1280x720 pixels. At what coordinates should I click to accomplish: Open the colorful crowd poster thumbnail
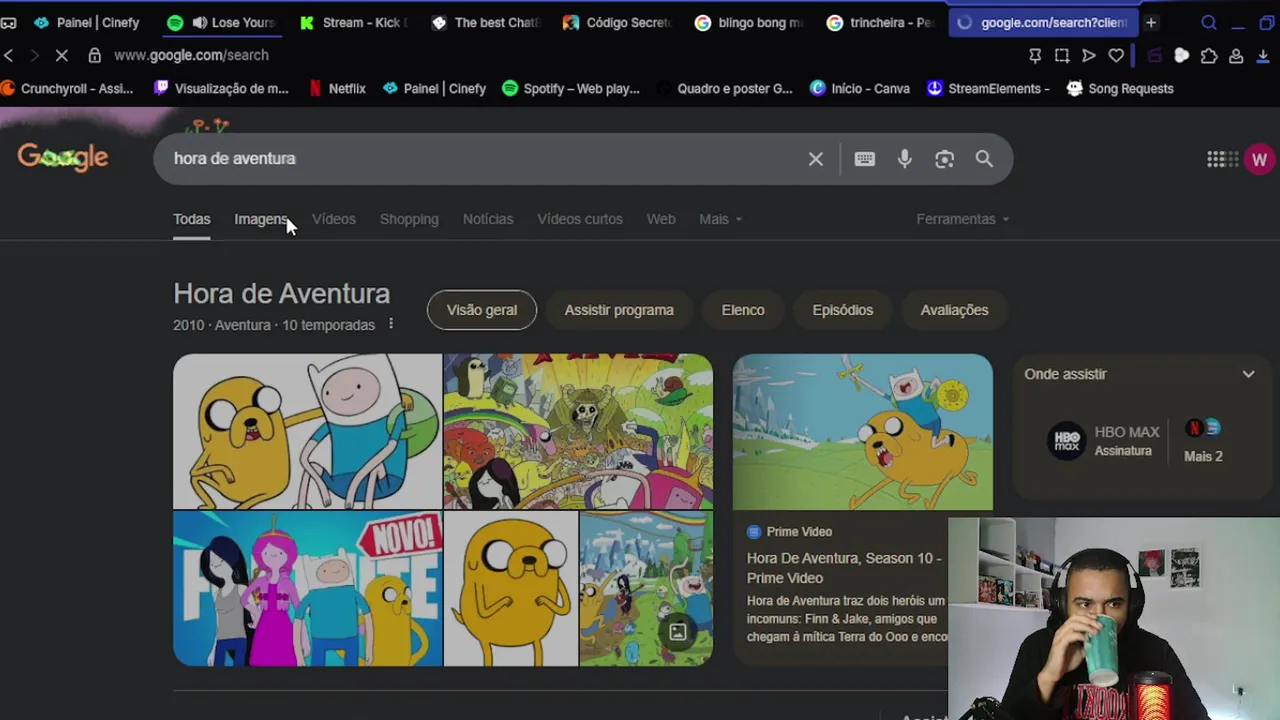578,431
